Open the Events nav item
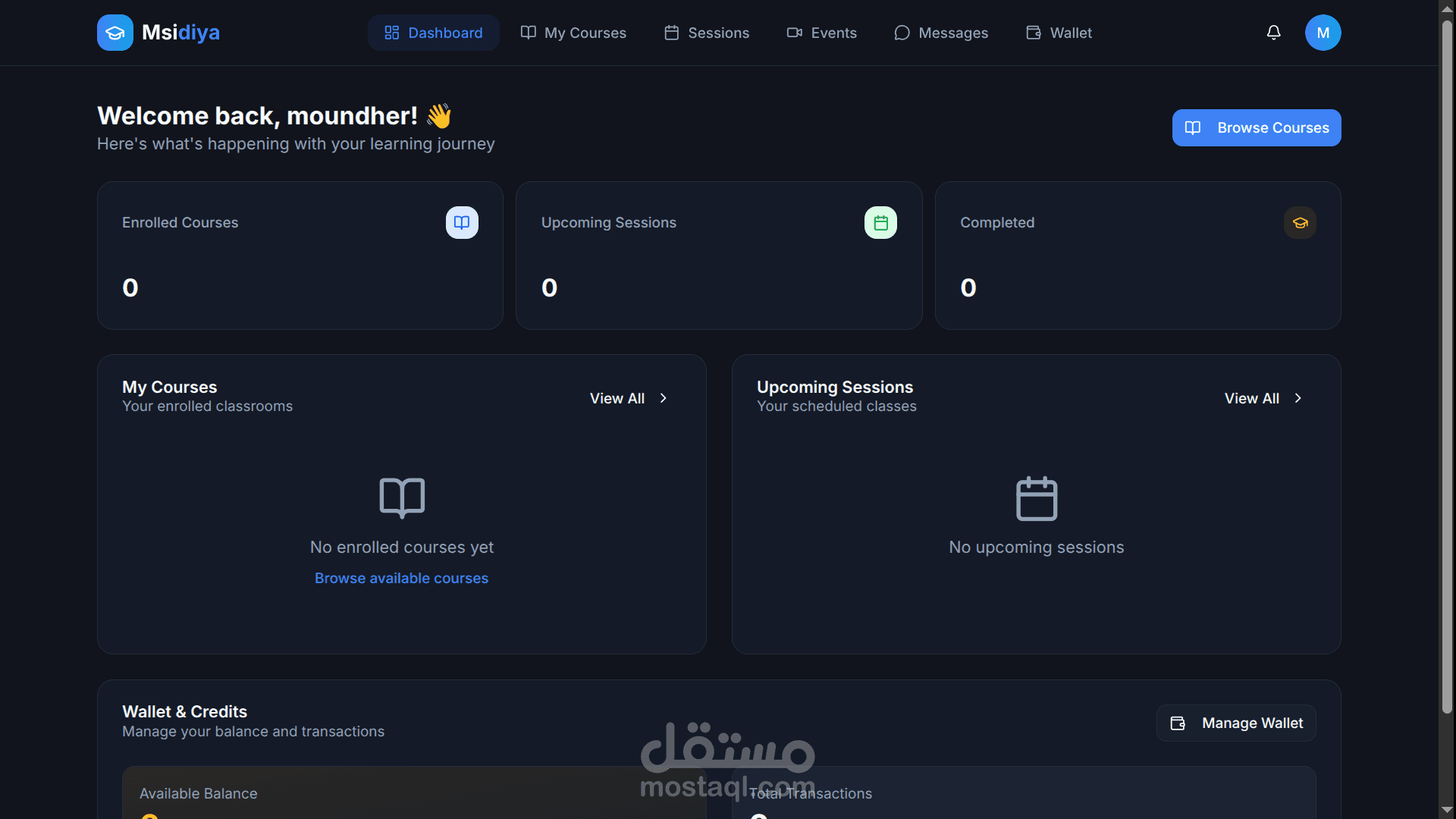Screen dimensions: 1456x819 tap(822, 33)
